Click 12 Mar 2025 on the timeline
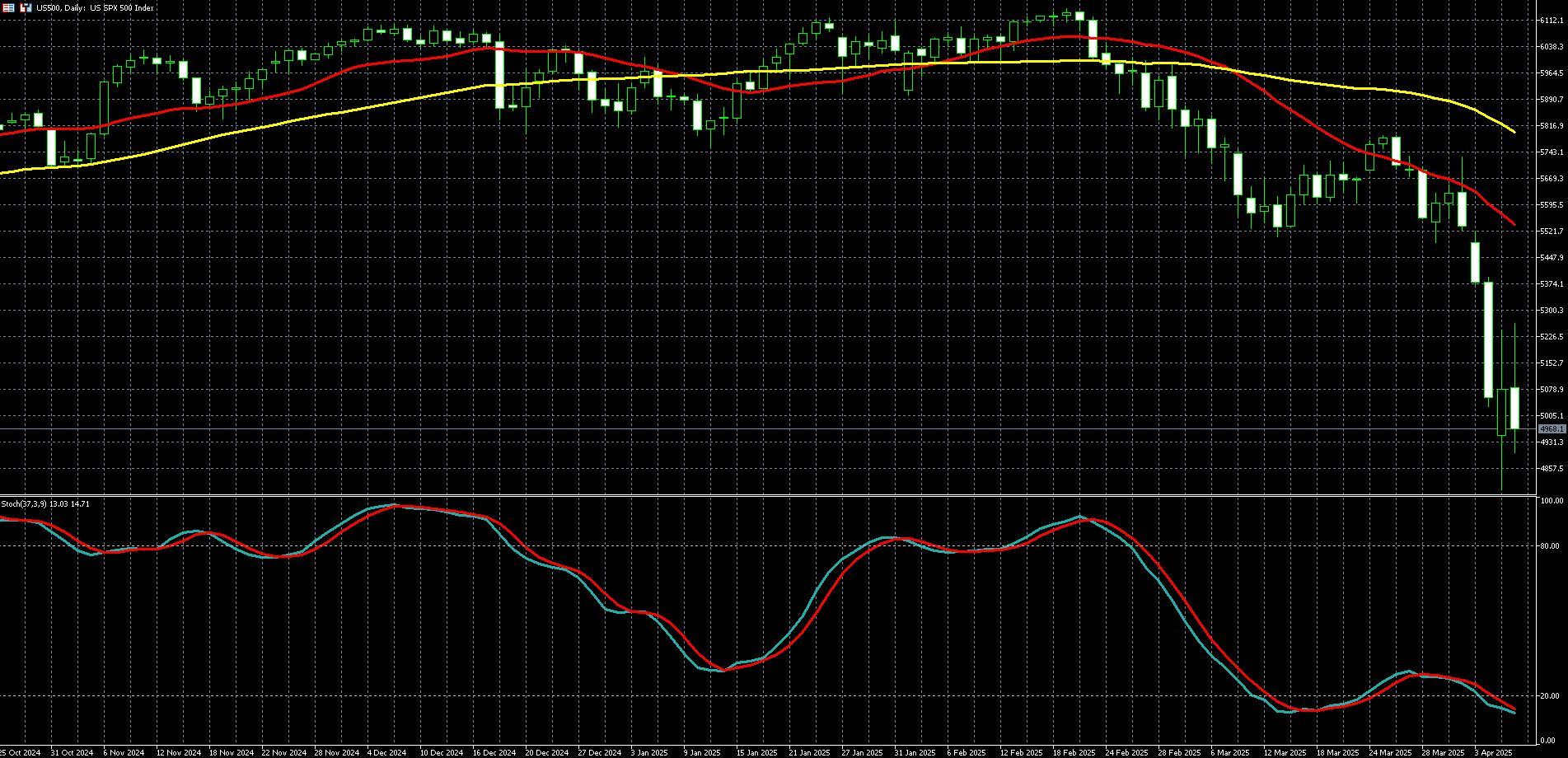The height and width of the screenshot is (758, 1568). coord(1285,752)
